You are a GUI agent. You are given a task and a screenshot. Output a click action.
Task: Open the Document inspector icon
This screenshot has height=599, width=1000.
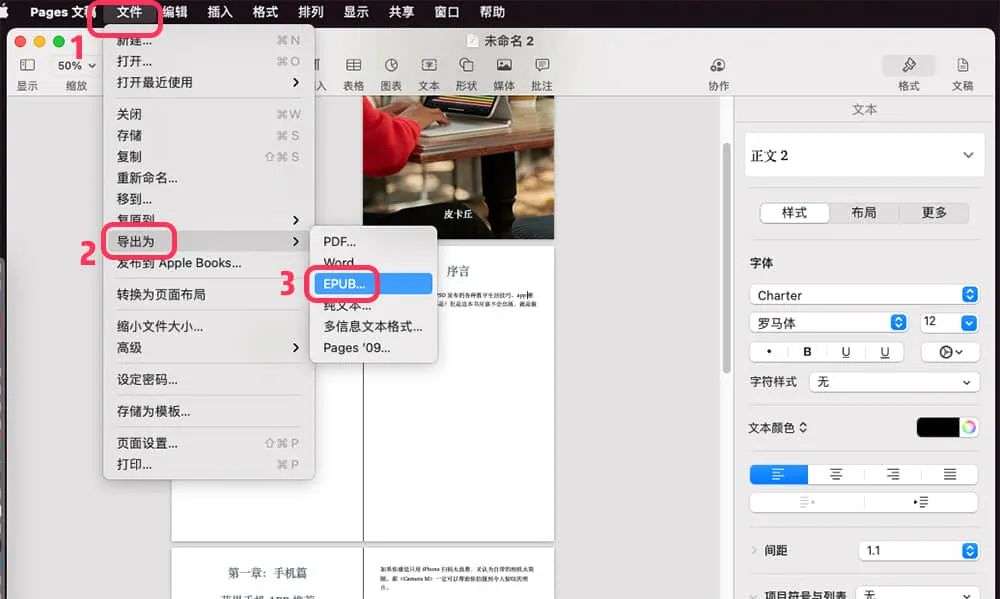click(x=962, y=65)
